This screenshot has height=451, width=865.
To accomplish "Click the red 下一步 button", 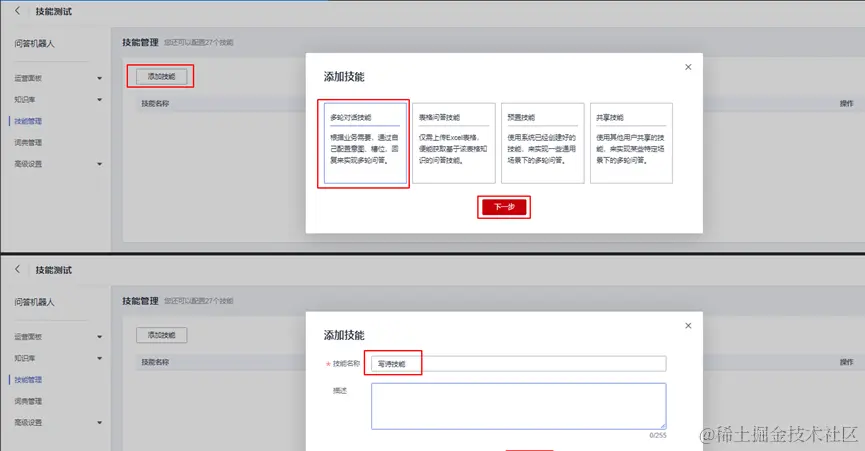I will click(x=504, y=207).
